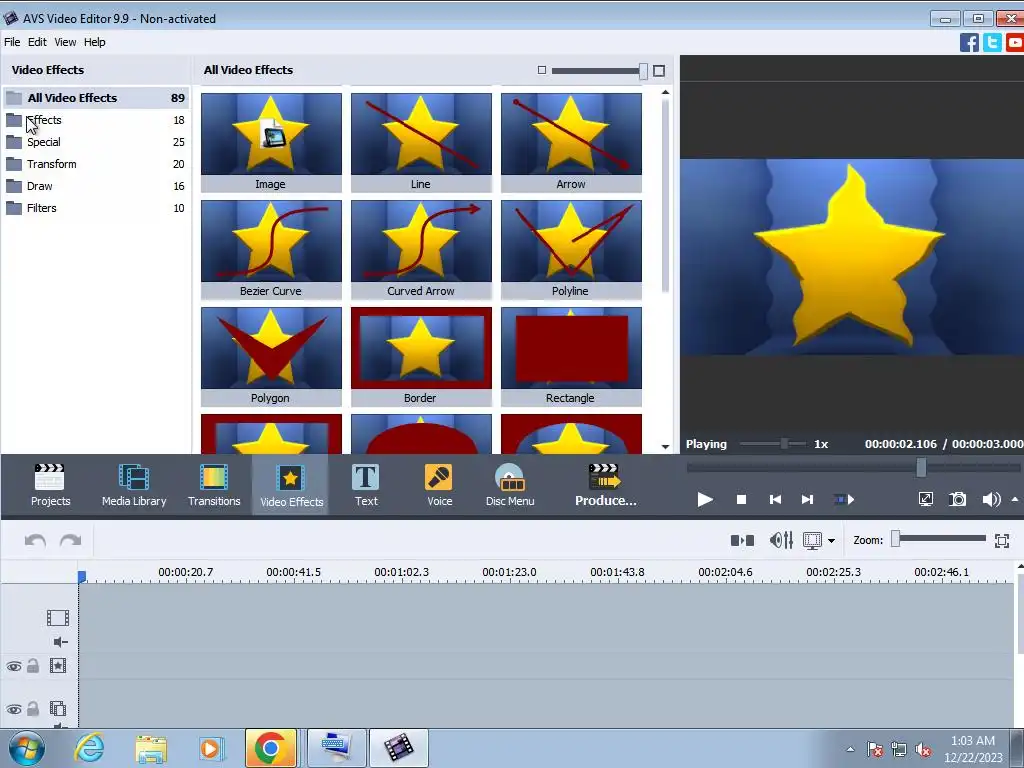The image size is (1024, 768).
Task: Open the File menu
Action: [12, 42]
